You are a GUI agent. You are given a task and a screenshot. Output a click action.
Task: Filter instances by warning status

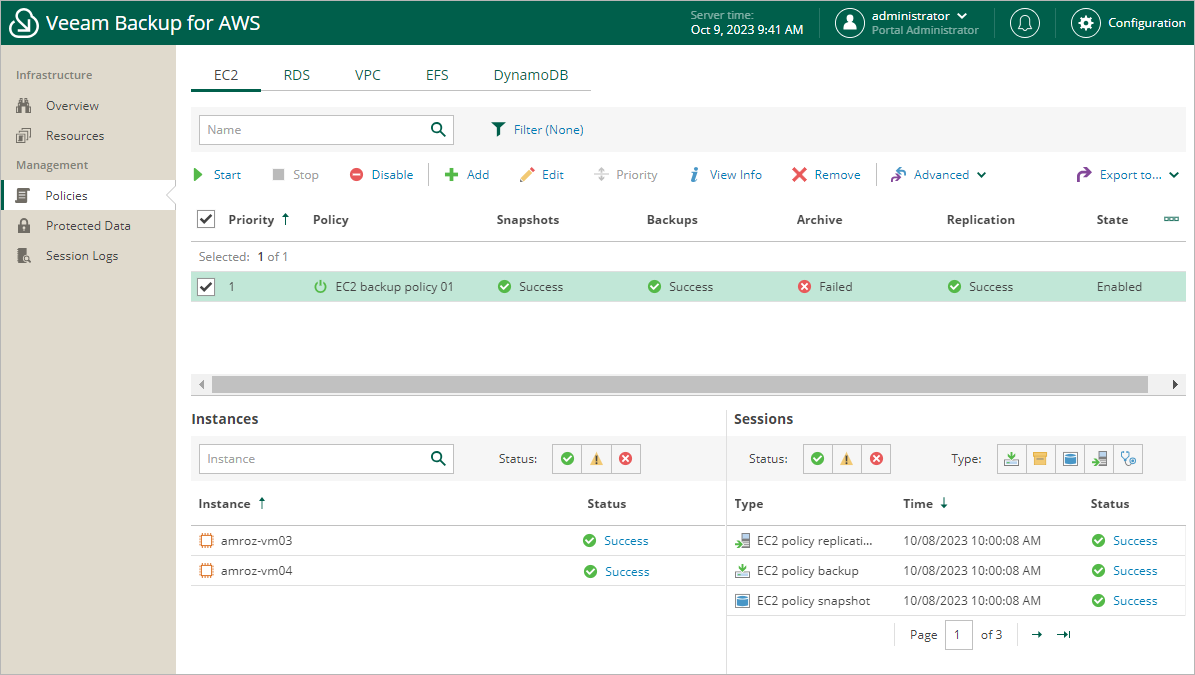596,459
